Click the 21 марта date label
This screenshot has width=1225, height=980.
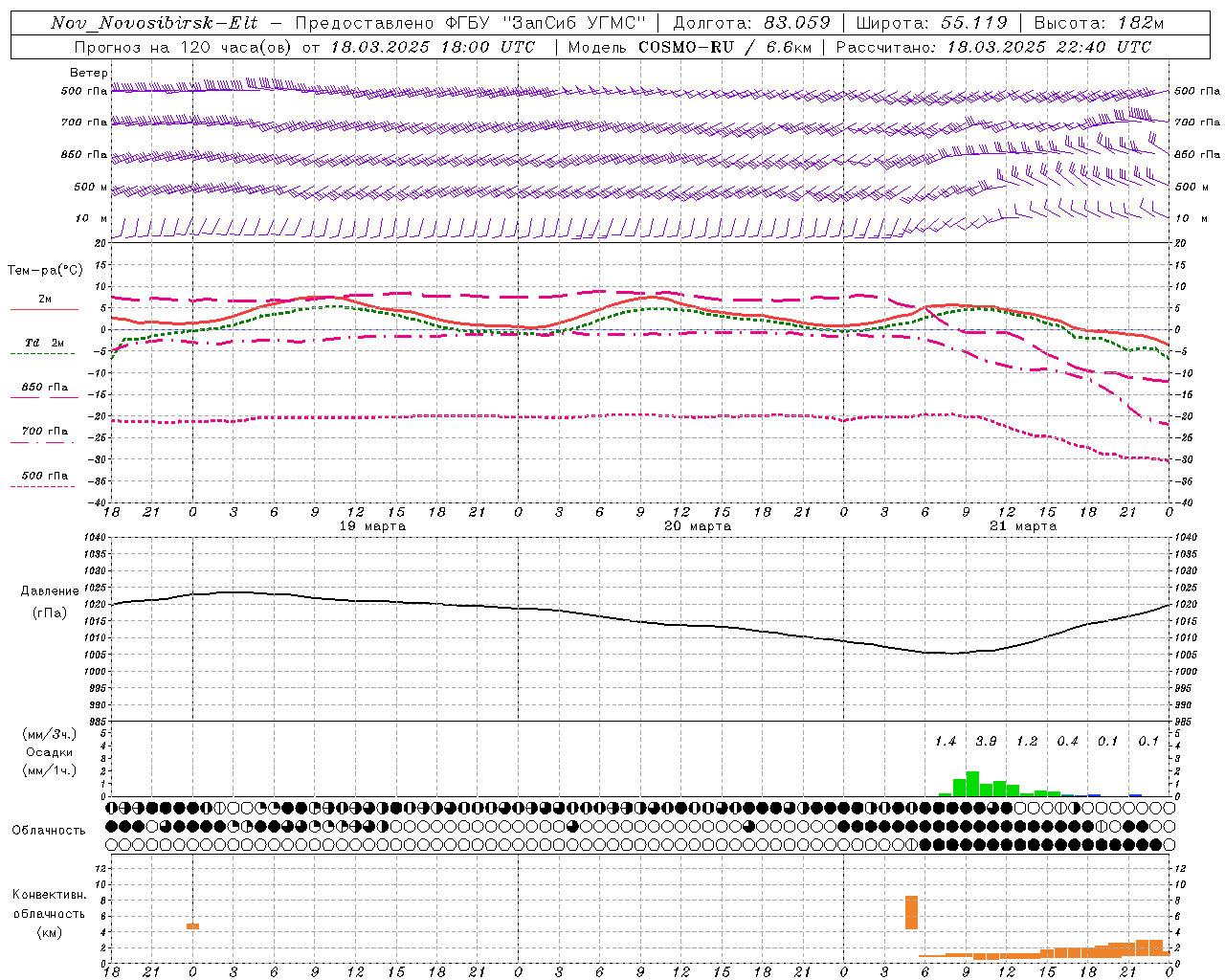click(1023, 526)
